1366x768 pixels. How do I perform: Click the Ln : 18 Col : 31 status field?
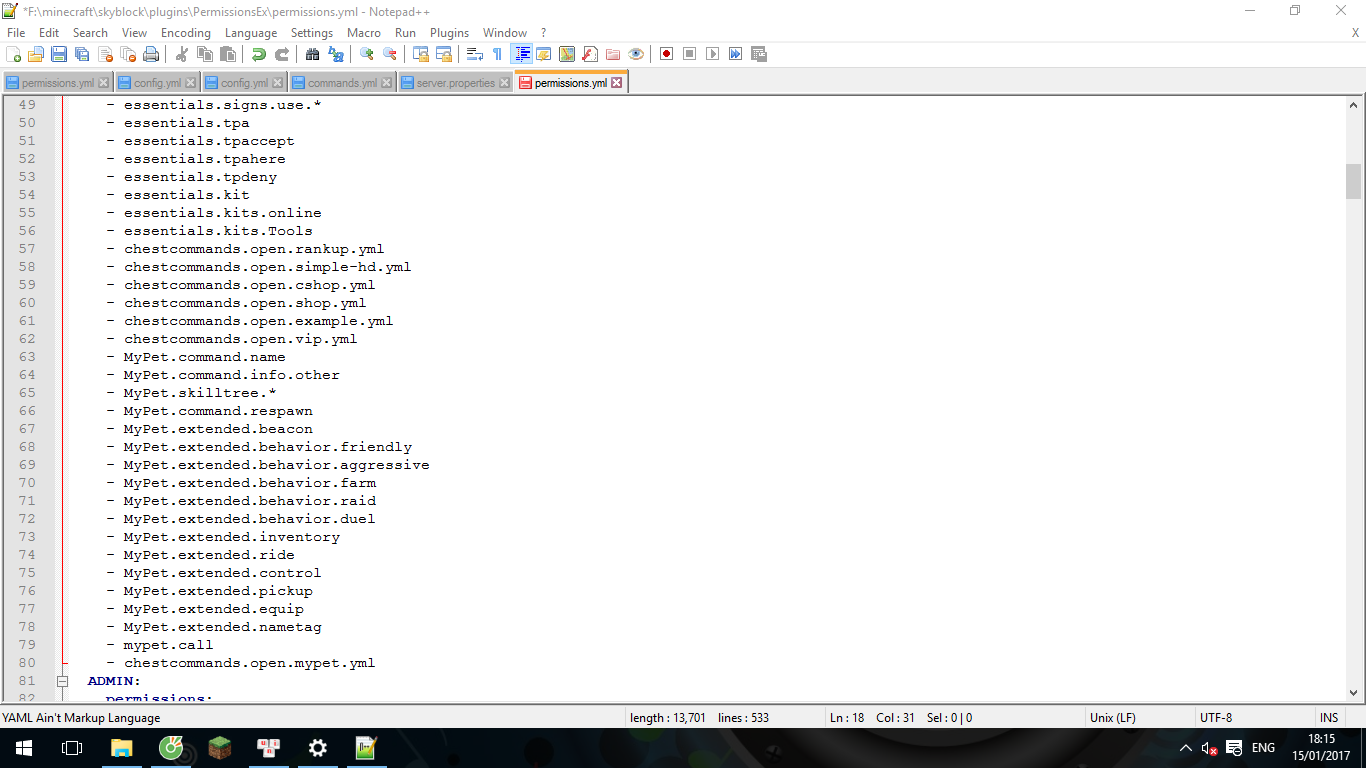(872, 718)
